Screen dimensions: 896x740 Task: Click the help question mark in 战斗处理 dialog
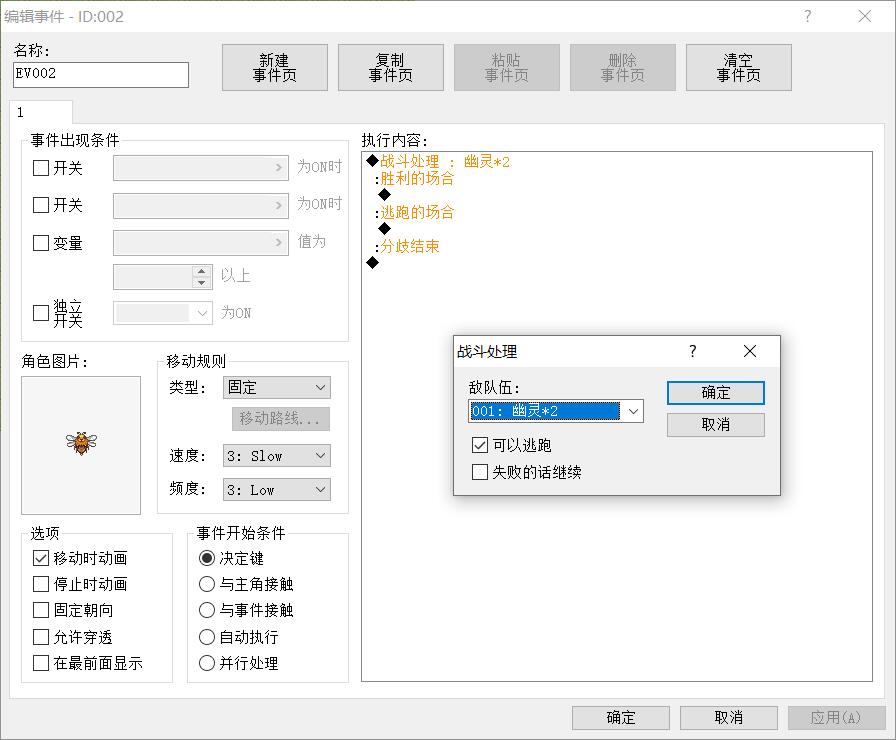coord(693,351)
